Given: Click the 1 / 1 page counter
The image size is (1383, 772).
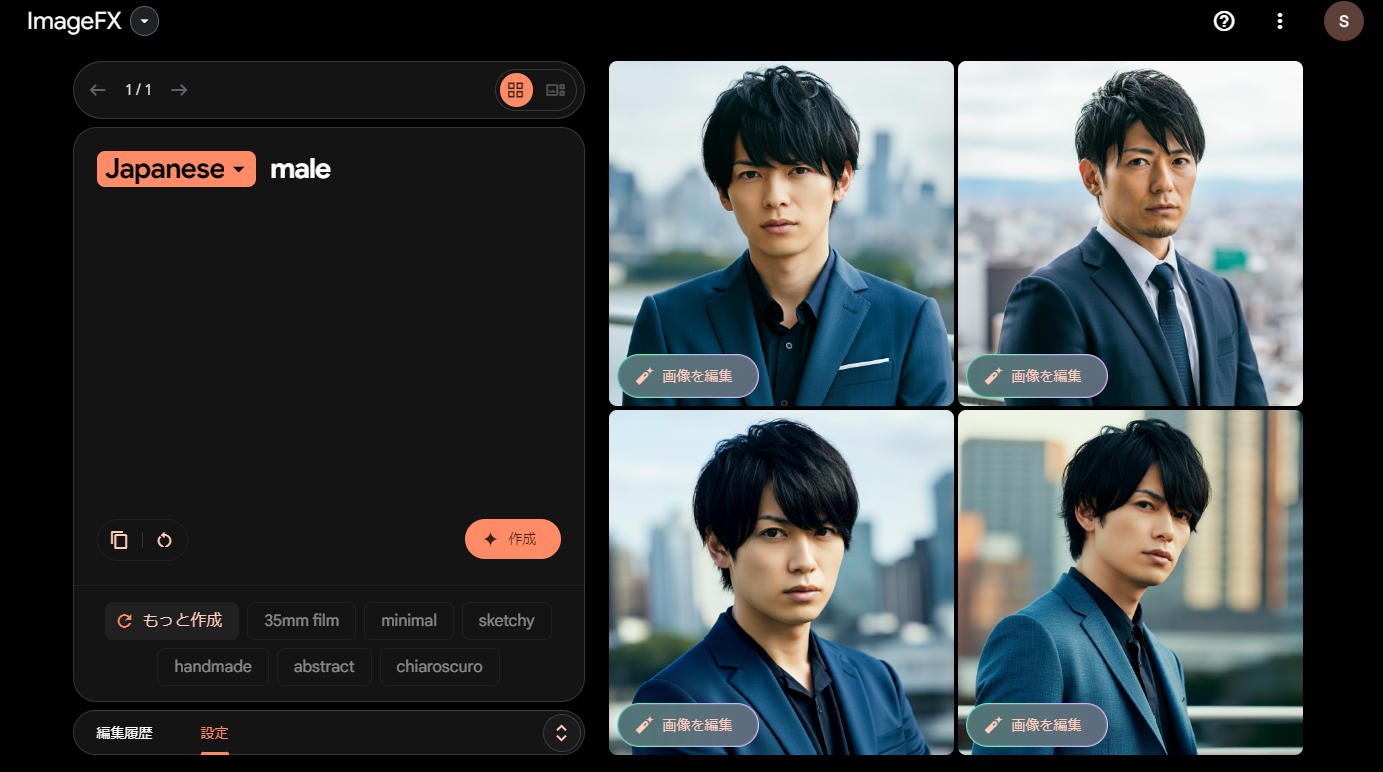Looking at the screenshot, I should coord(138,90).
